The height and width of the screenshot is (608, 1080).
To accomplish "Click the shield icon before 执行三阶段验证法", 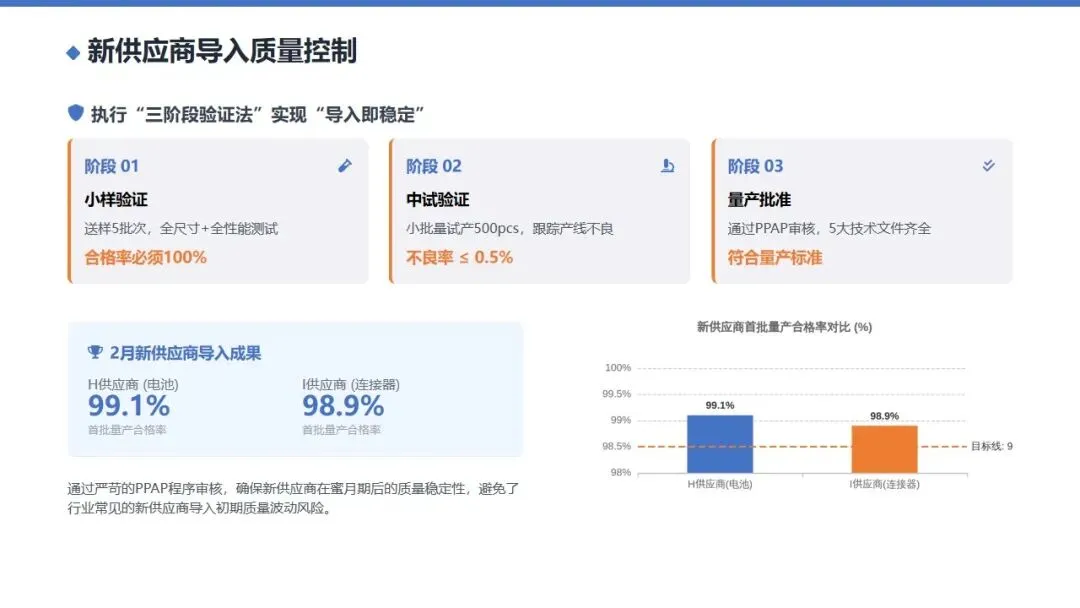I will [76, 113].
